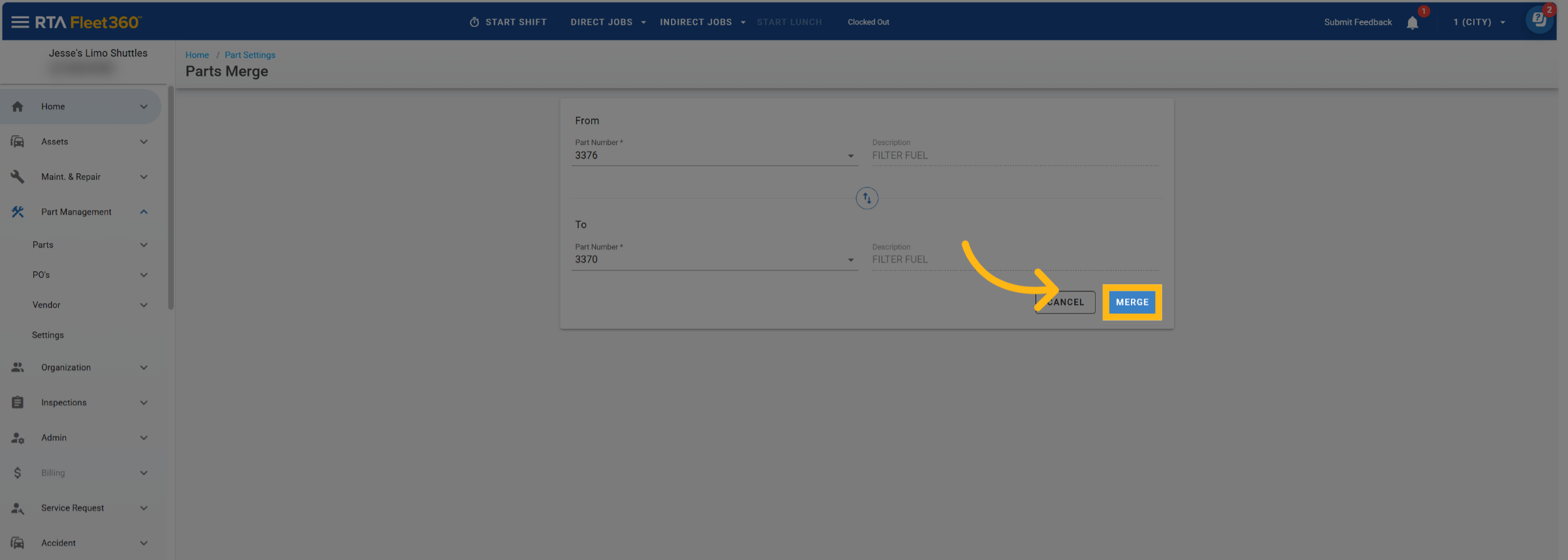Open the Indirect Jobs menu
1568x560 pixels.
(x=702, y=22)
